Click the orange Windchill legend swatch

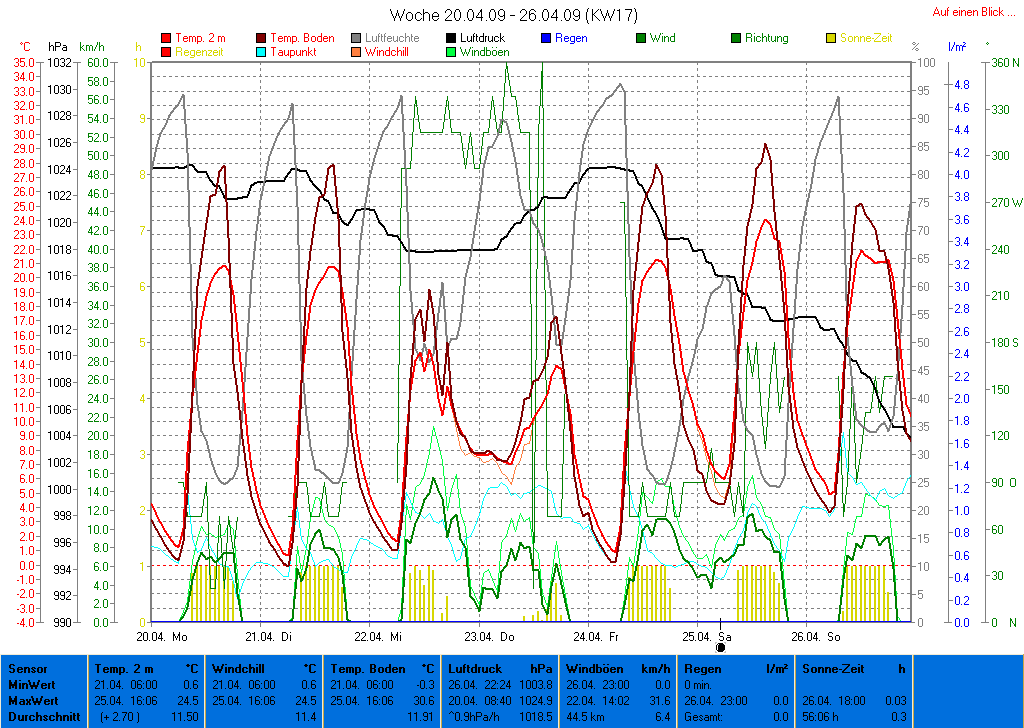pyautogui.click(x=357, y=51)
